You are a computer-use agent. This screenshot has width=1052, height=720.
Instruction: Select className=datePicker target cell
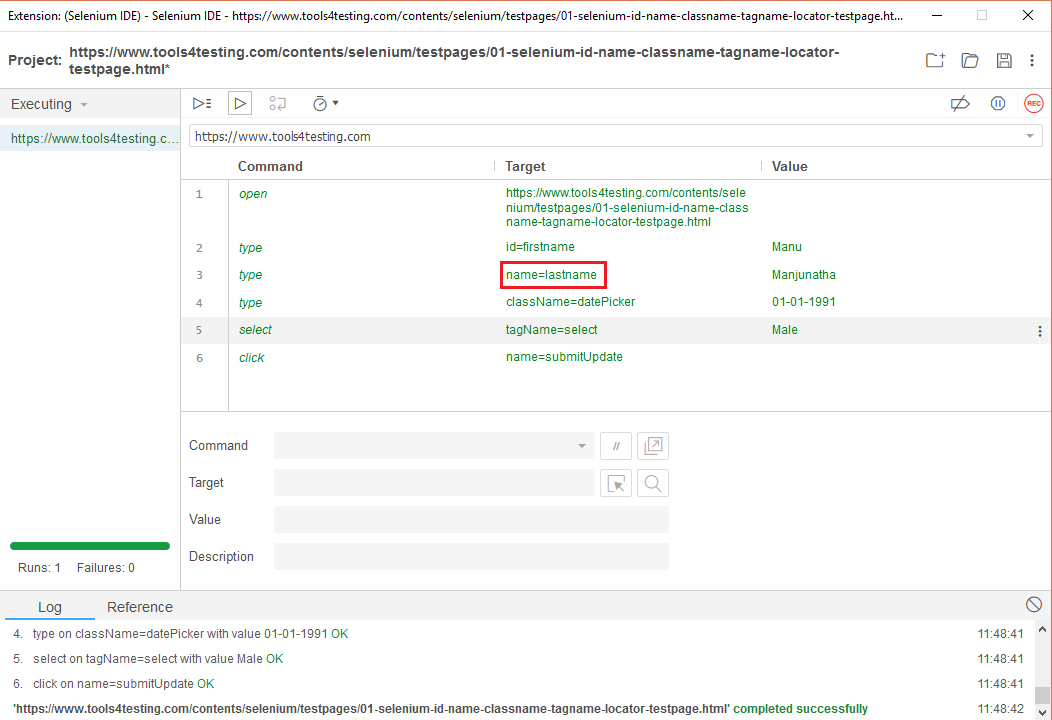(570, 302)
